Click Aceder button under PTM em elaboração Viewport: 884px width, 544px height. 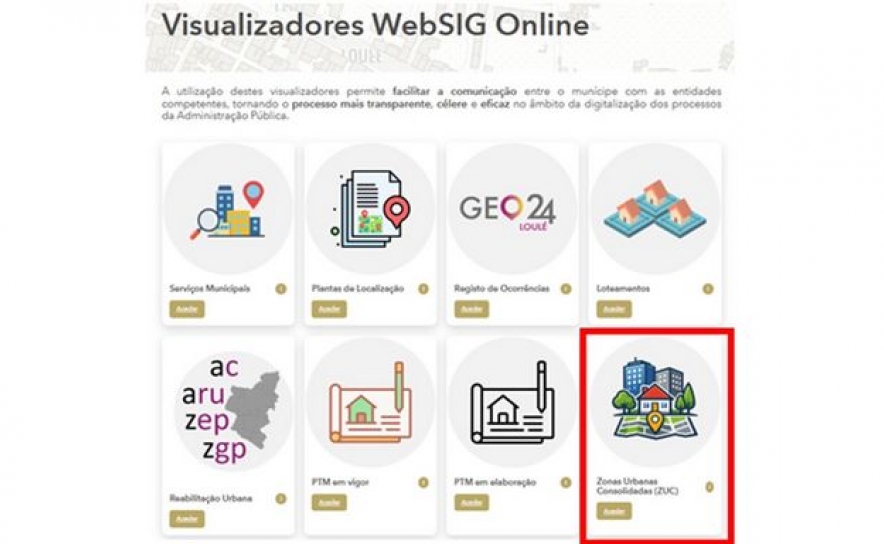tap(471, 502)
